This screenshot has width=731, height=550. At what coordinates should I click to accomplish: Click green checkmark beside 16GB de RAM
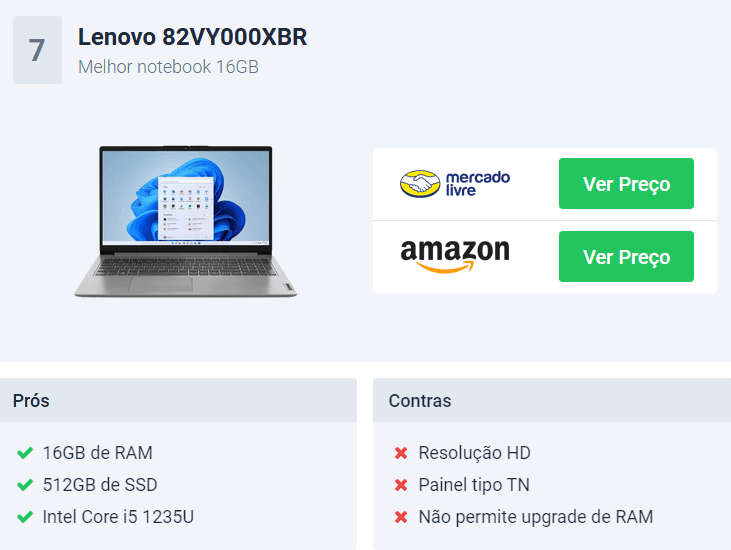(25, 453)
